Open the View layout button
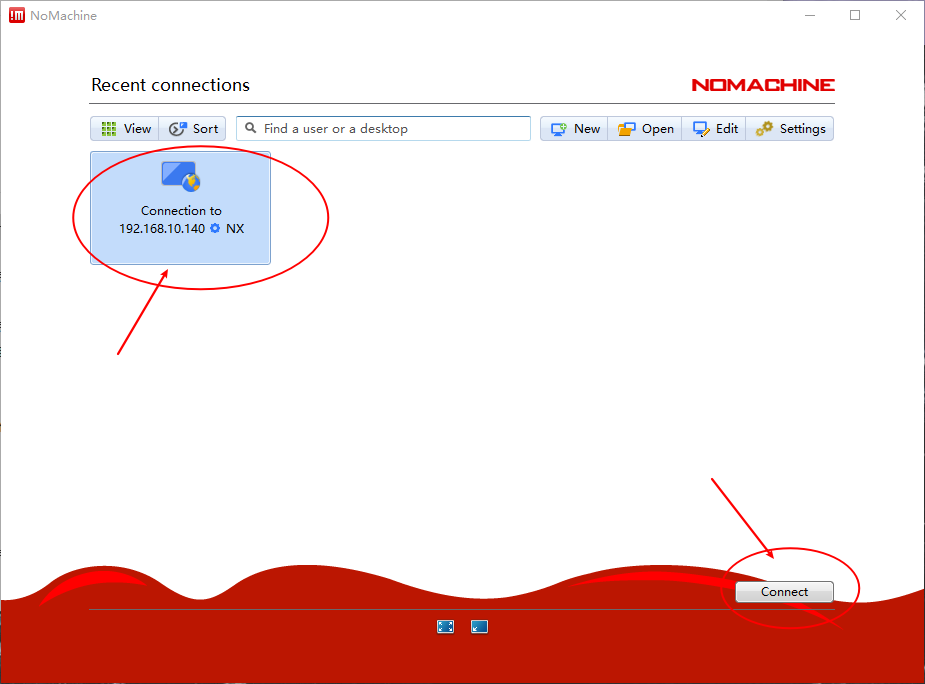This screenshot has height=684, width=925. (124, 129)
